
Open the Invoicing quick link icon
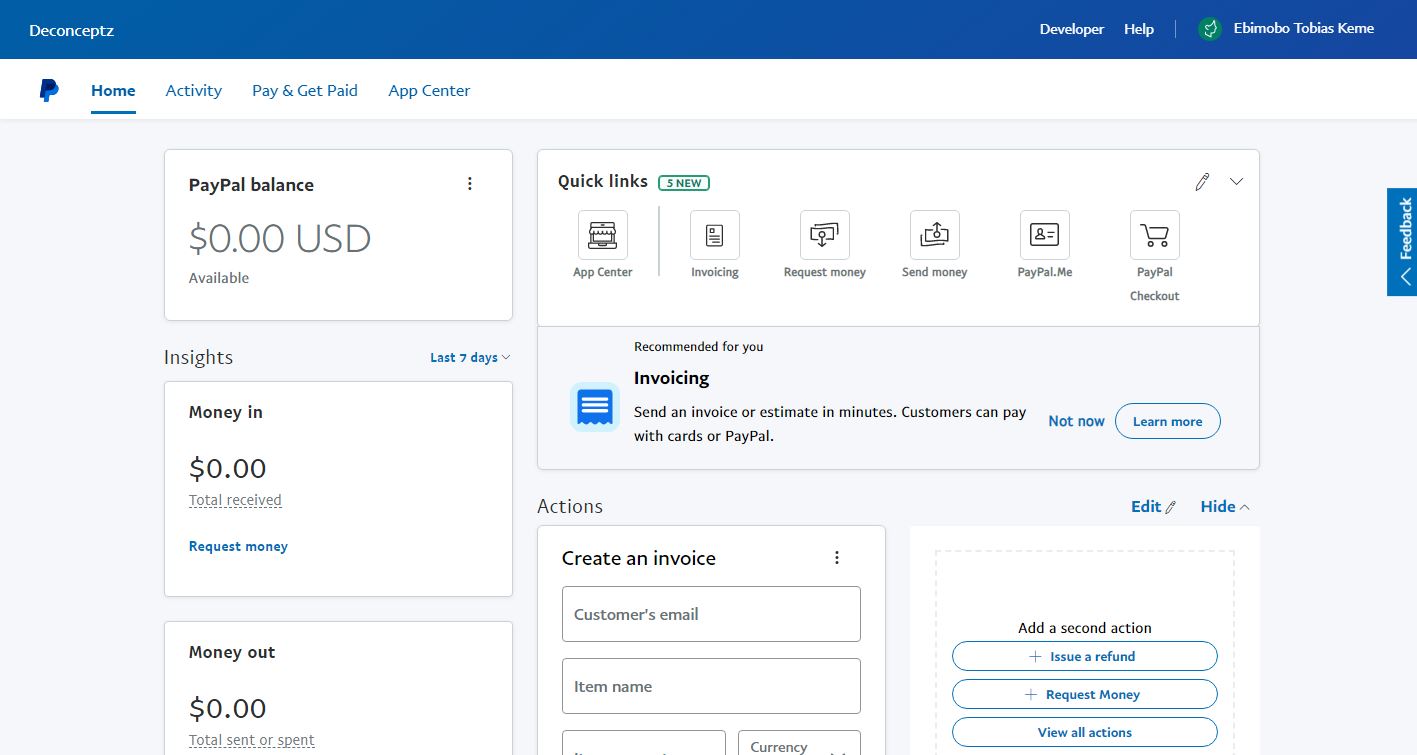tap(715, 235)
